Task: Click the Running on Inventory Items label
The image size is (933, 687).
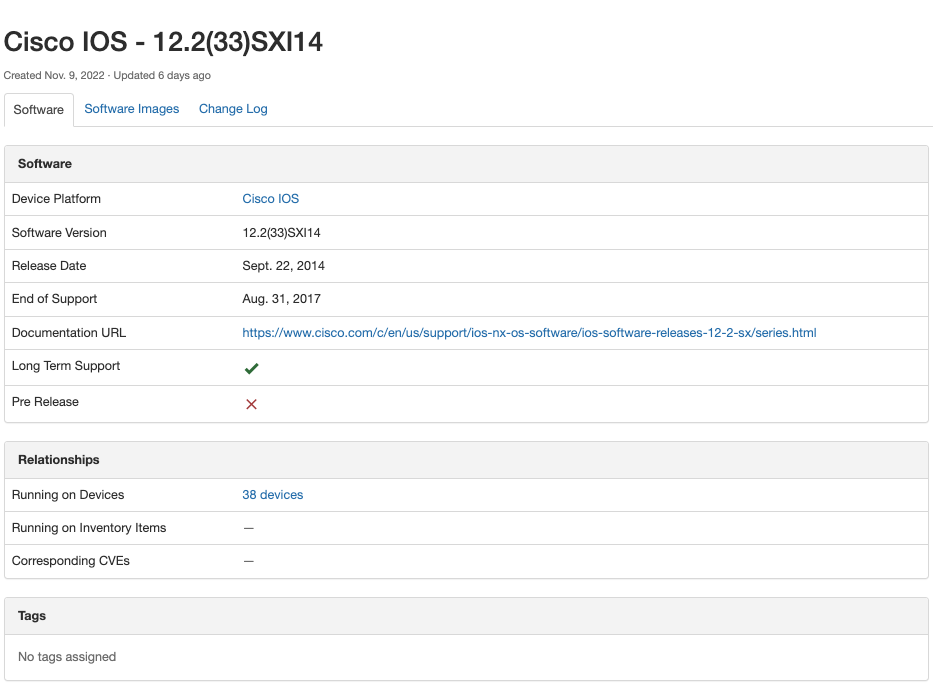Action: 89,528
